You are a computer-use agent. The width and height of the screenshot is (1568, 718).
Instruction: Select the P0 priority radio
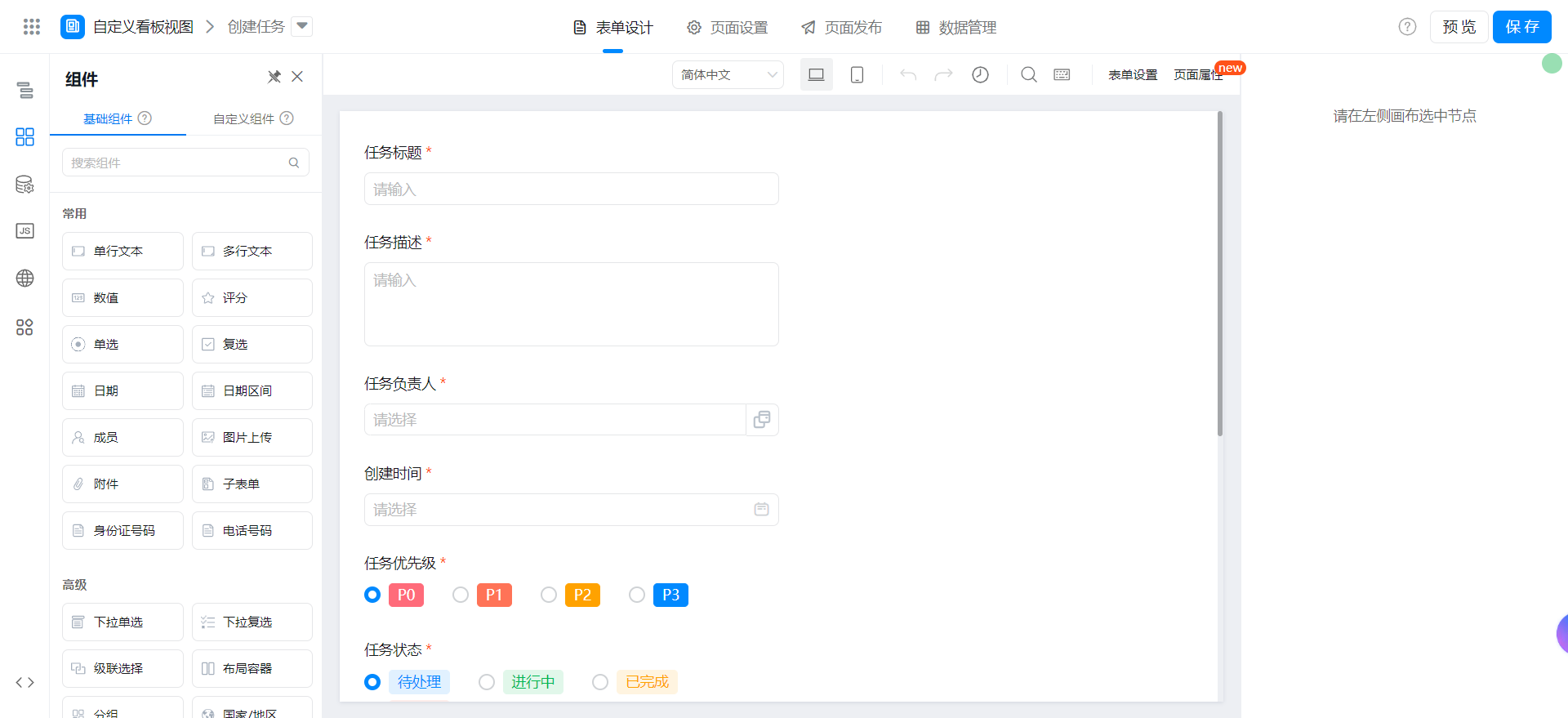click(372, 595)
